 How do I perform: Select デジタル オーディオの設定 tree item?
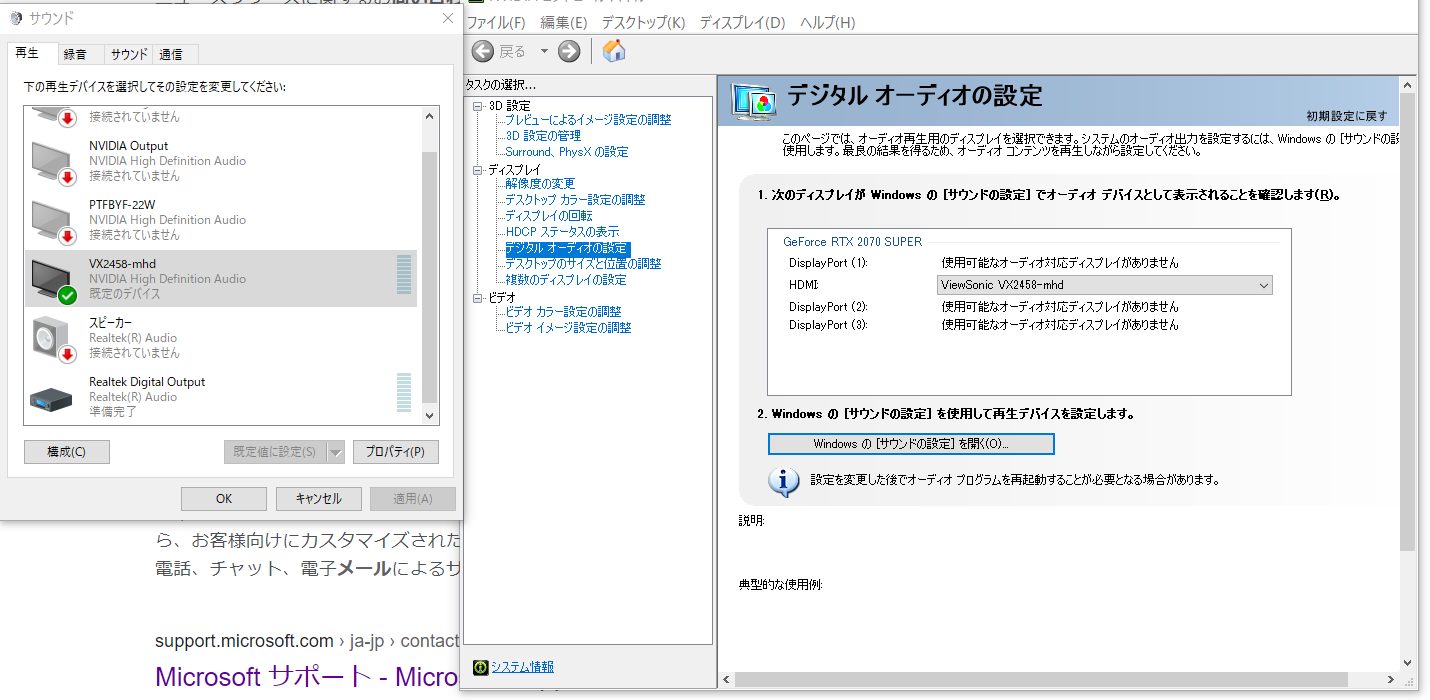tap(567, 248)
